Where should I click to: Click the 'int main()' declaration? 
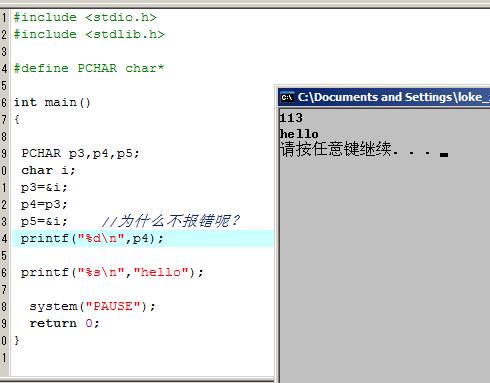52,102
